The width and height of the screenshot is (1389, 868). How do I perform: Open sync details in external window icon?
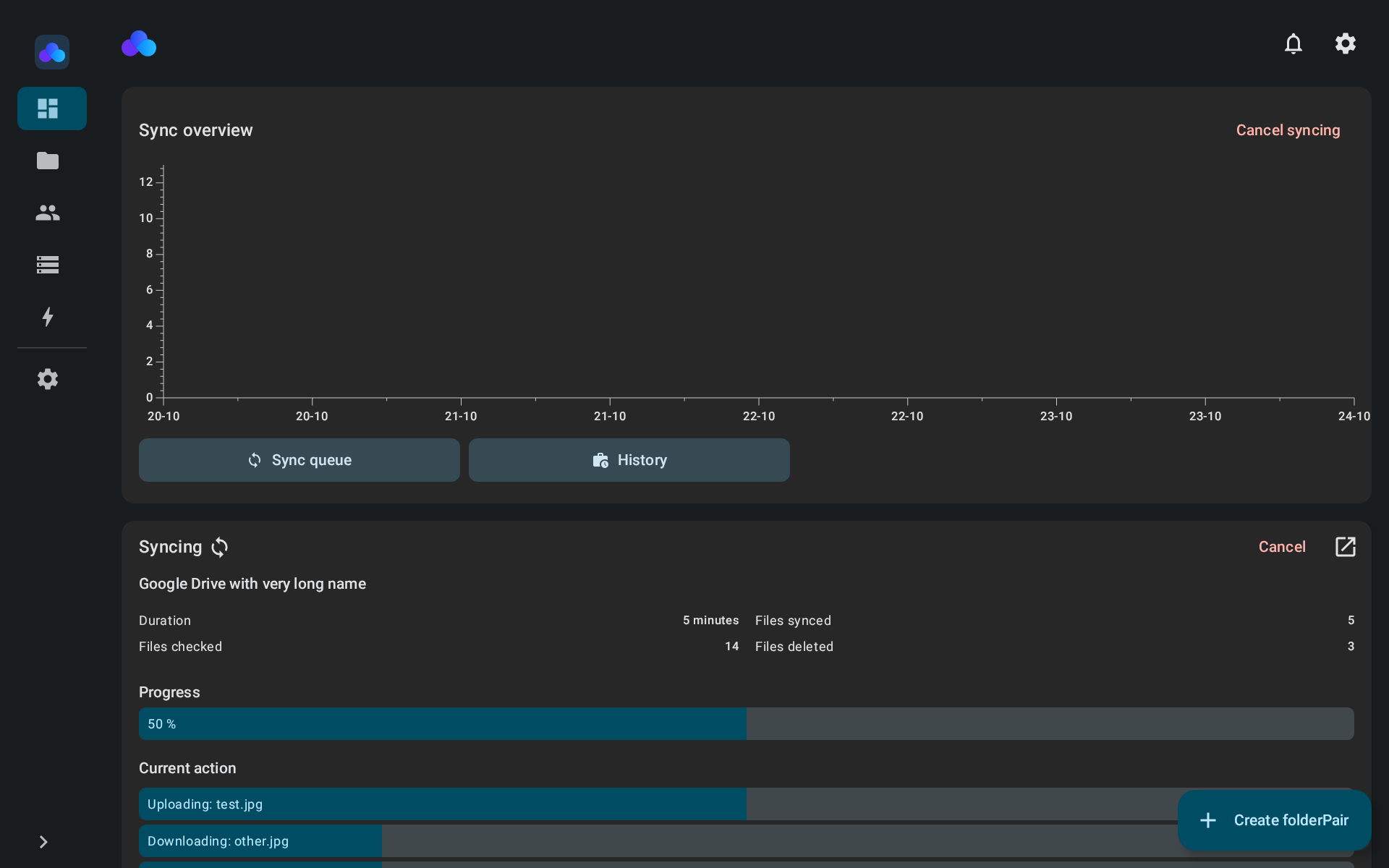(x=1346, y=547)
